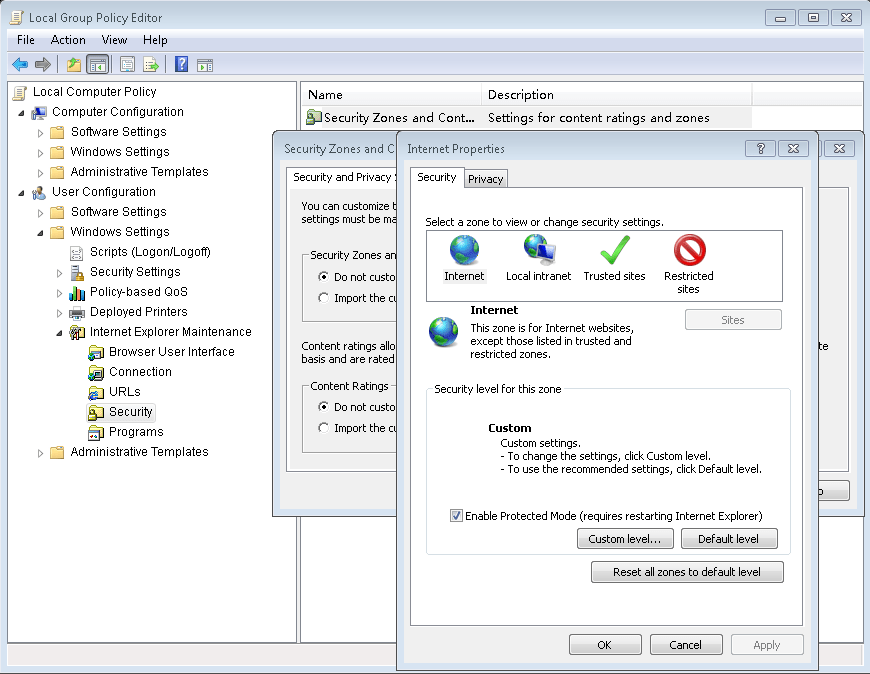870x674 pixels.
Task: Click the Name column header
Action: (x=391, y=95)
